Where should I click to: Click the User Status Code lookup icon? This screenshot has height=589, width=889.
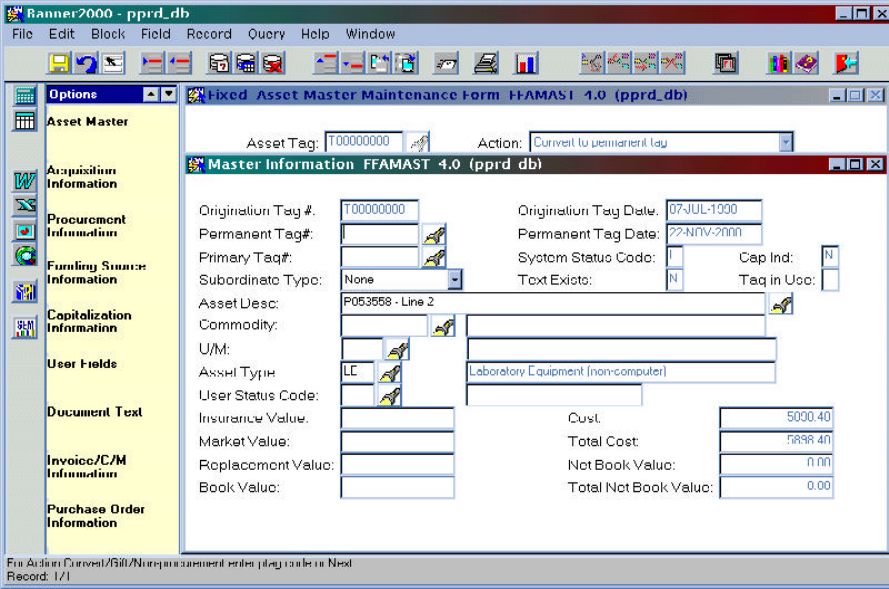point(390,396)
